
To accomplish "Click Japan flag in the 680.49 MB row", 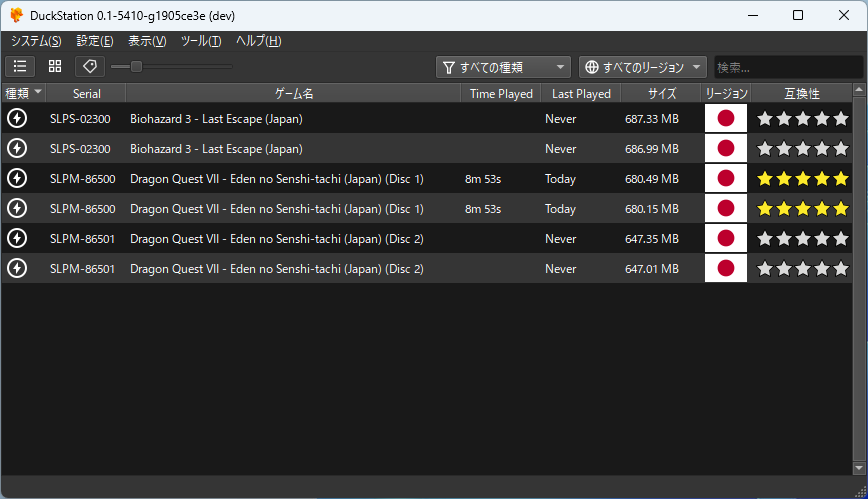I will click(x=726, y=178).
